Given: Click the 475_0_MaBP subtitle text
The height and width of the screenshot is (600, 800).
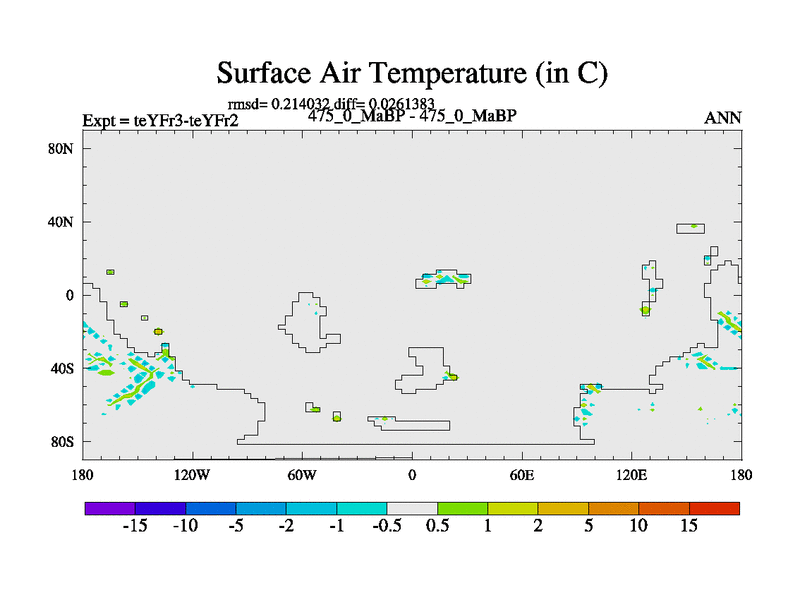Looking at the screenshot, I should pos(412,116).
